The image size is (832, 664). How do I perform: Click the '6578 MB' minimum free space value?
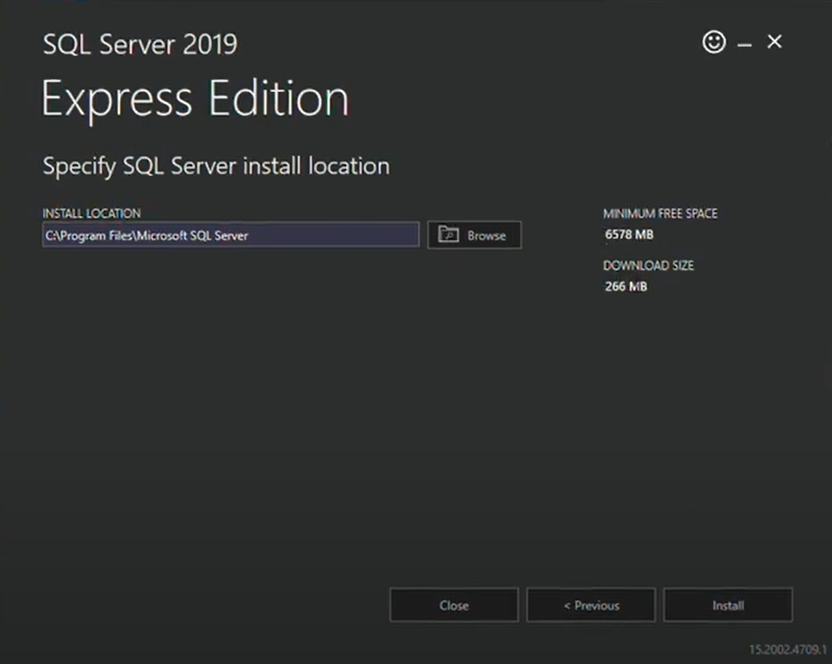(x=629, y=234)
